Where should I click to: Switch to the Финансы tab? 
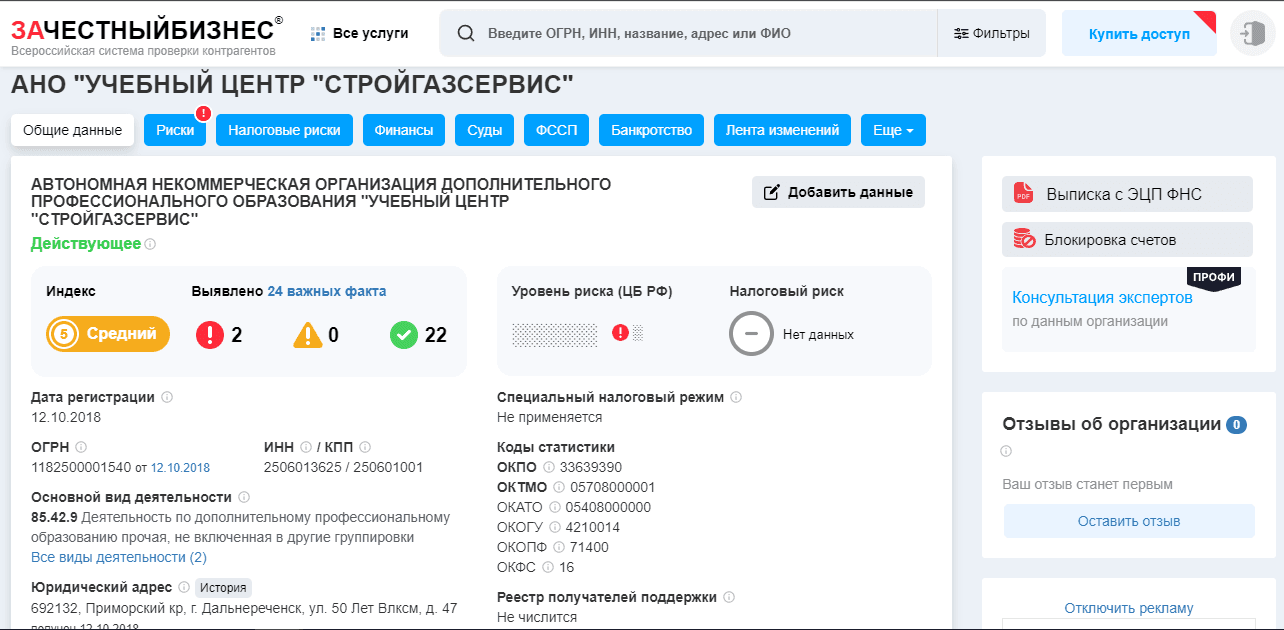tap(404, 130)
